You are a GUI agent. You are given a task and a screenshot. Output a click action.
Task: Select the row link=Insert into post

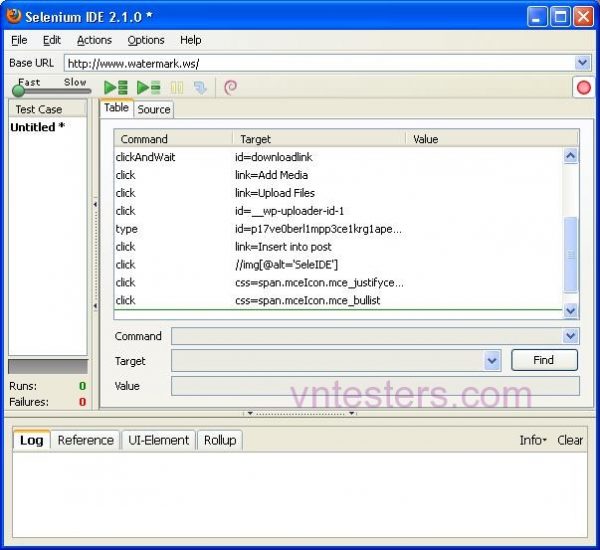pos(339,247)
